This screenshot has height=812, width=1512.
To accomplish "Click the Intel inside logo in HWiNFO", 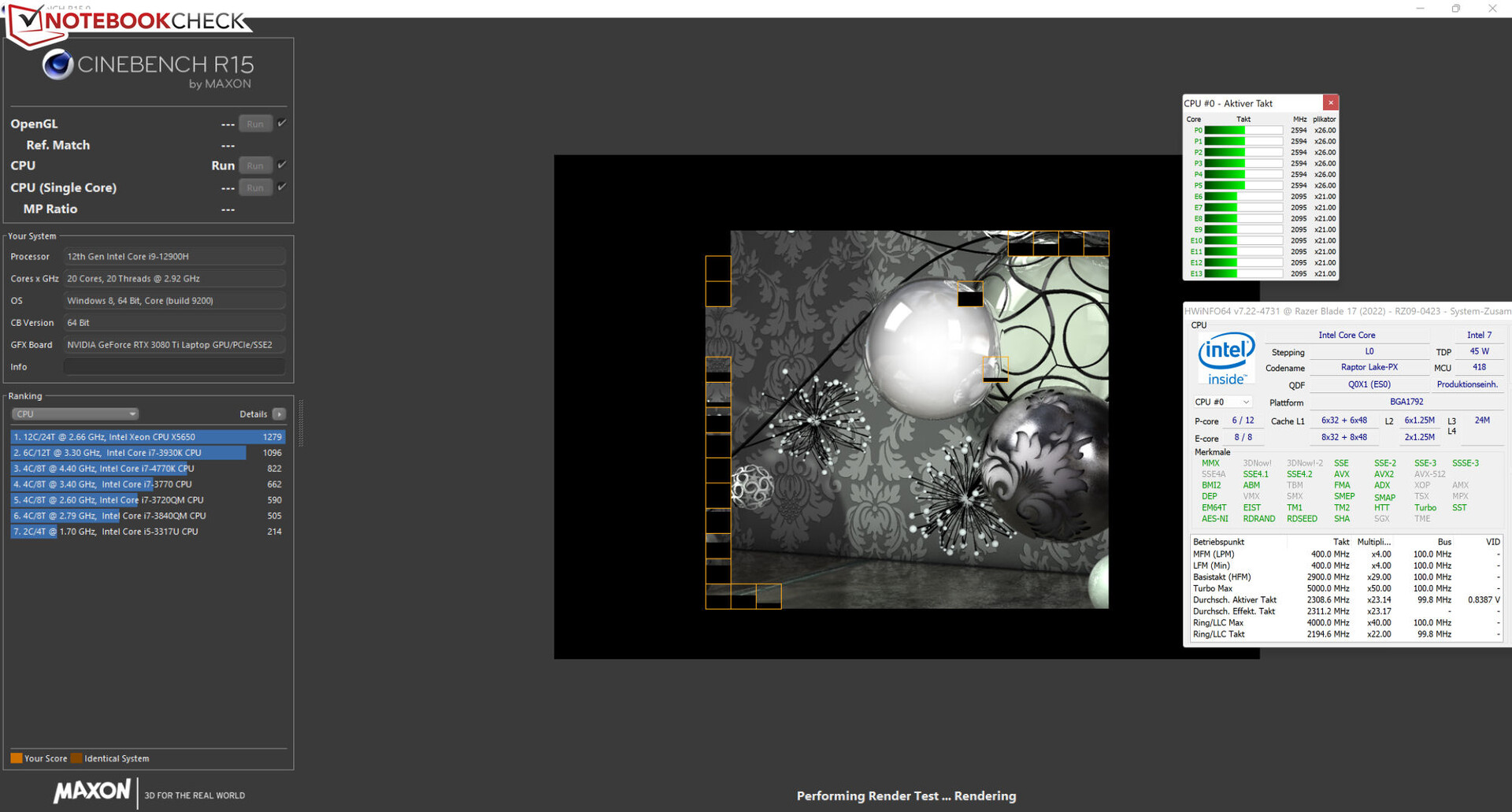I will pos(1226,359).
